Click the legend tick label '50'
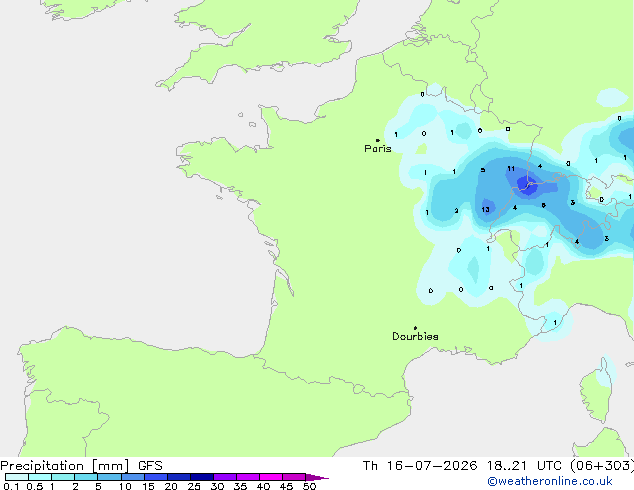Screen dimensions: 634x490 [309, 486]
